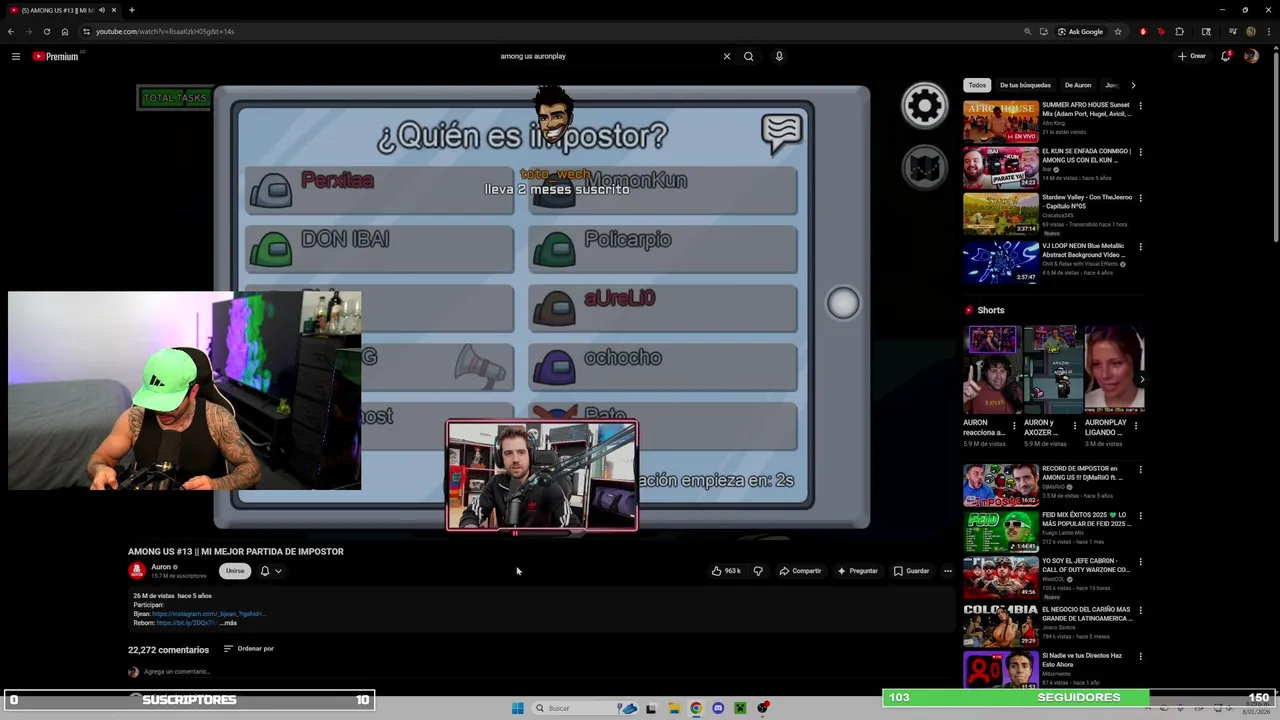Open browser home page

tap(65, 31)
